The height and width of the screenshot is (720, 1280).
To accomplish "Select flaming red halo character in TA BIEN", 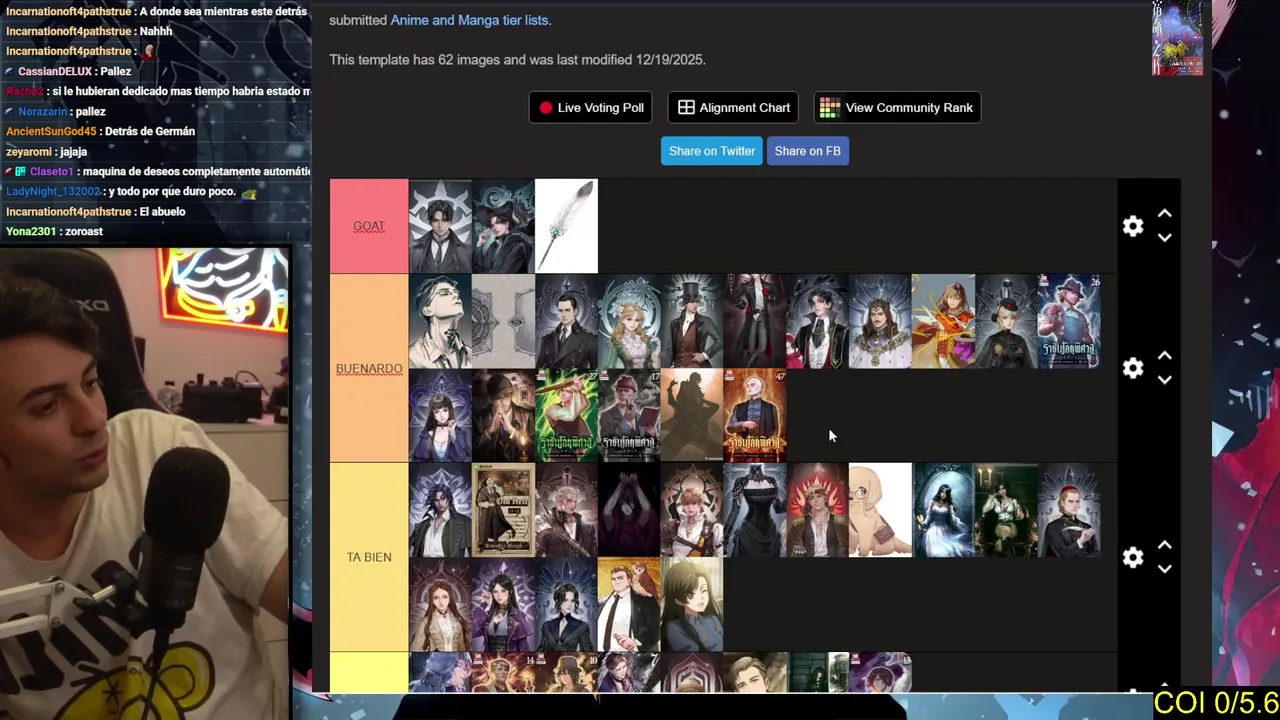I will 818,510.
